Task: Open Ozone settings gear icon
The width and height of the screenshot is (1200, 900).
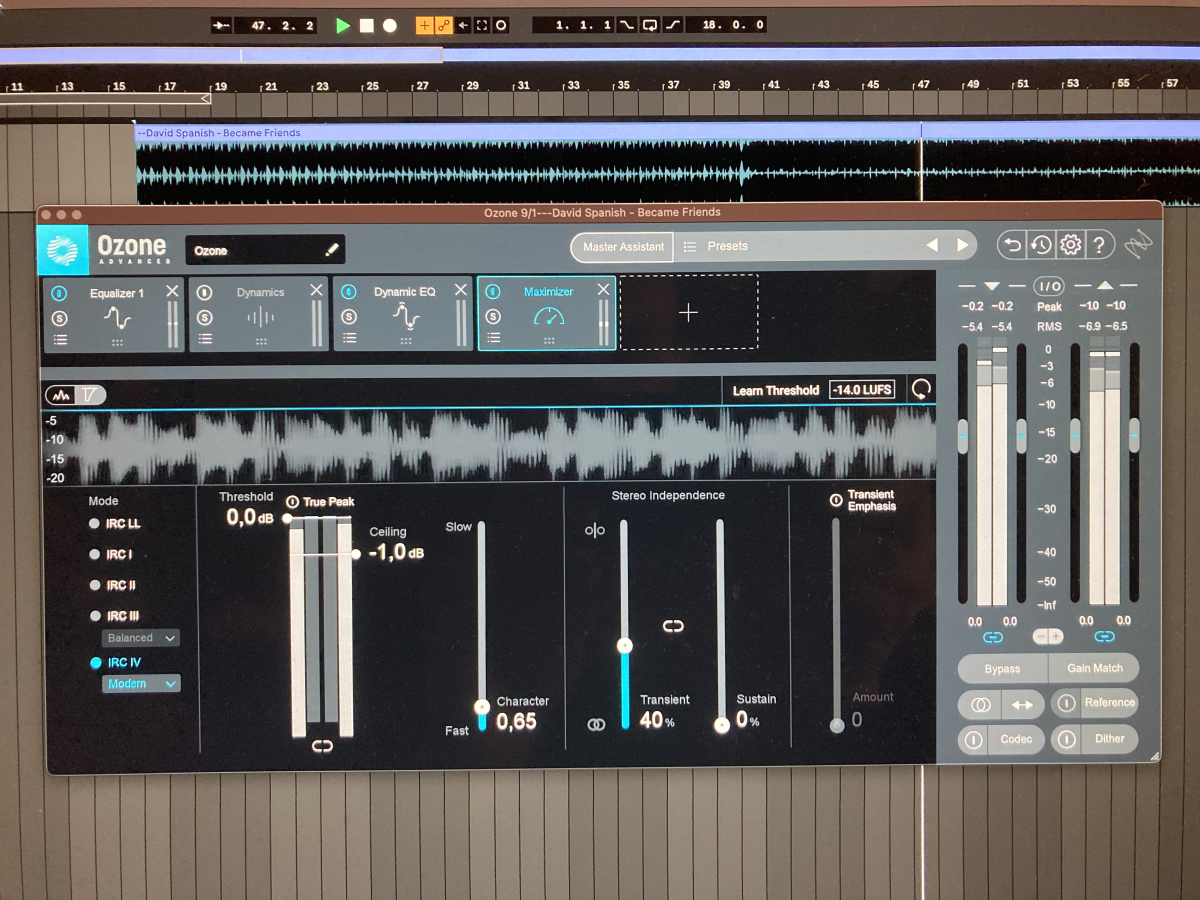Action: (1070, 245)
